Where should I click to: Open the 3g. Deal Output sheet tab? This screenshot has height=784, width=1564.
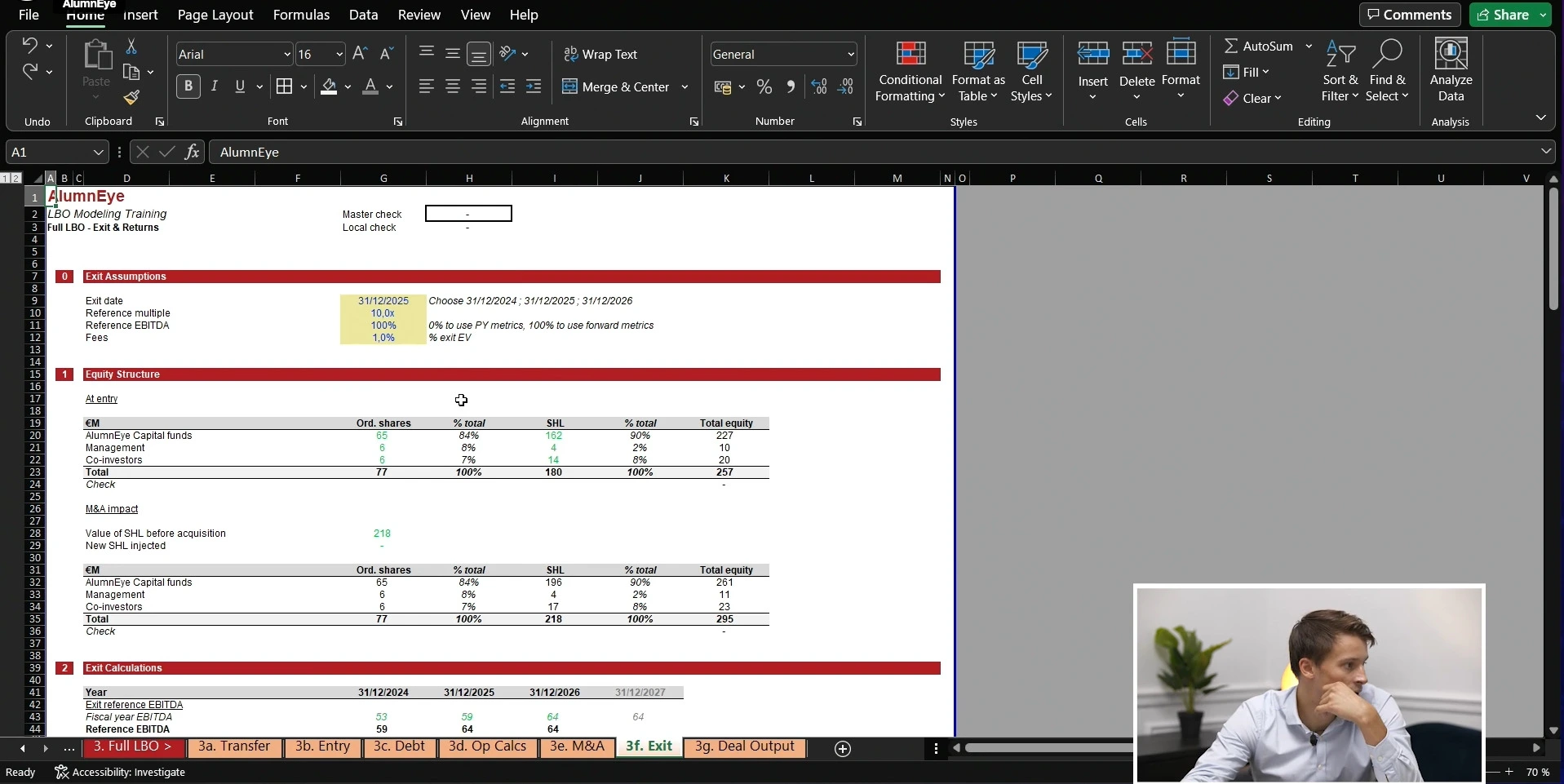tap(745, 747)
